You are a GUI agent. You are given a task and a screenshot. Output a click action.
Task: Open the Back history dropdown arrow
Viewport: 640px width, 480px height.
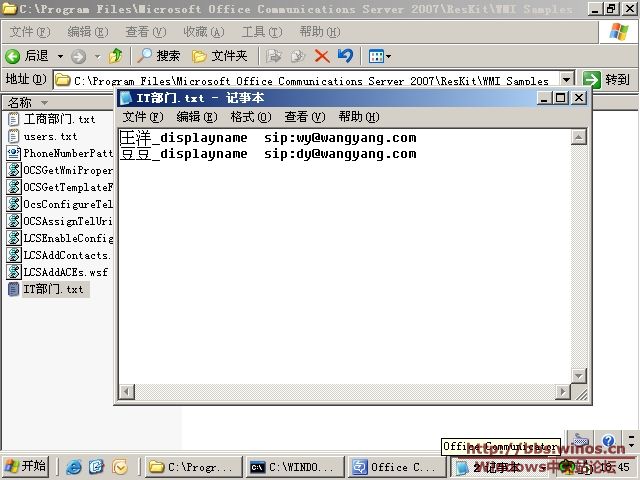click(x=60, y=56)
